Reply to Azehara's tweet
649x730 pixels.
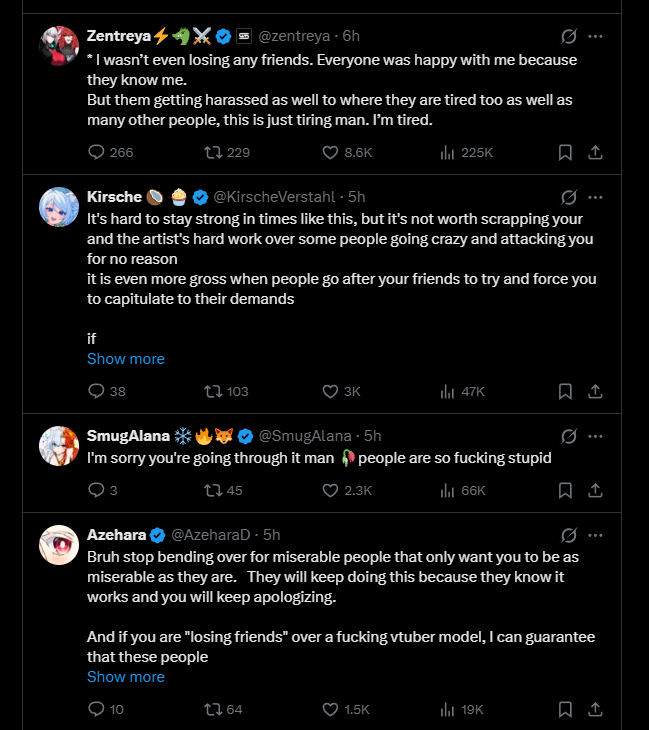coord(97,709)
